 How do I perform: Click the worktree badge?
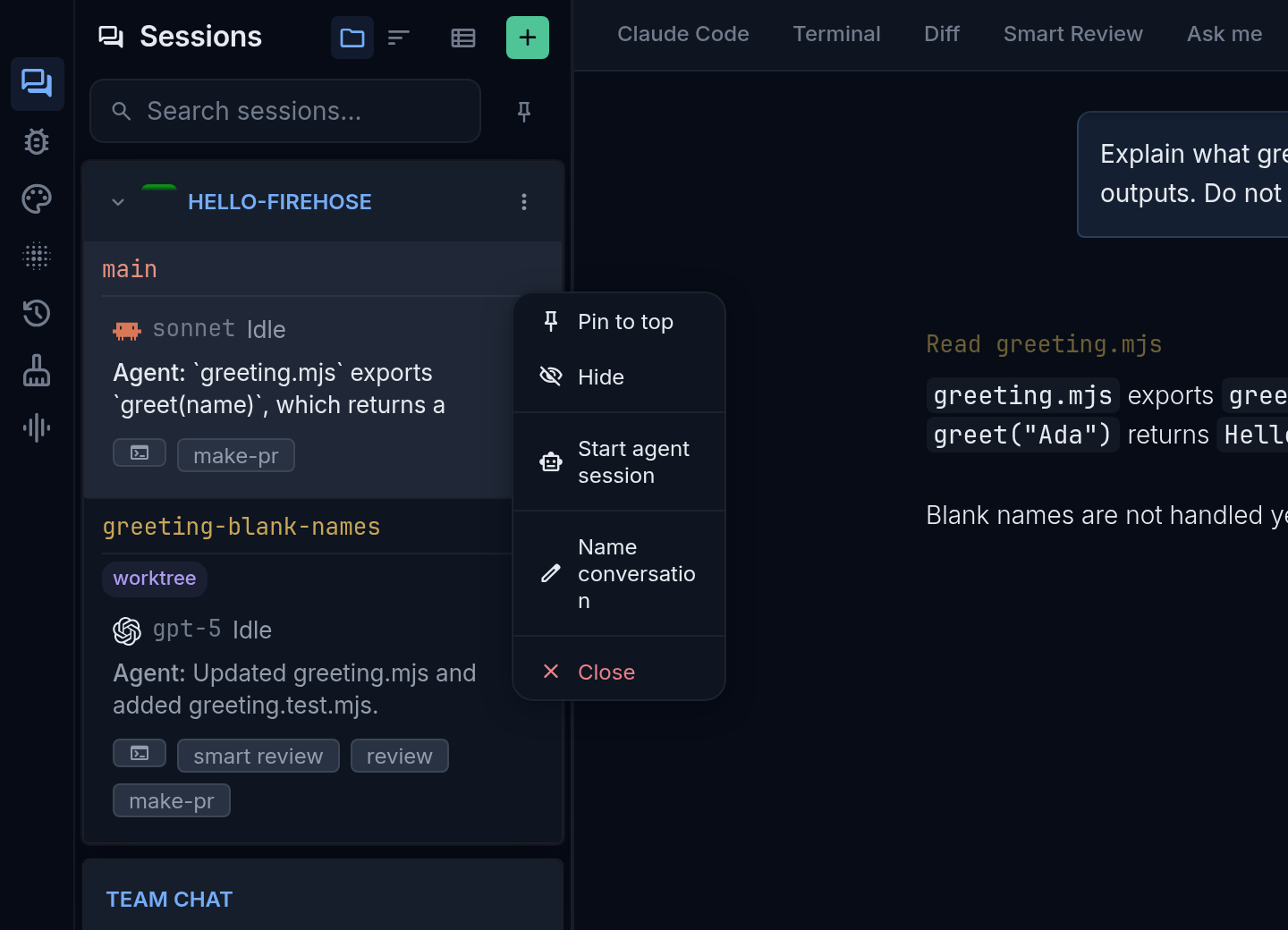pos(155,579)
